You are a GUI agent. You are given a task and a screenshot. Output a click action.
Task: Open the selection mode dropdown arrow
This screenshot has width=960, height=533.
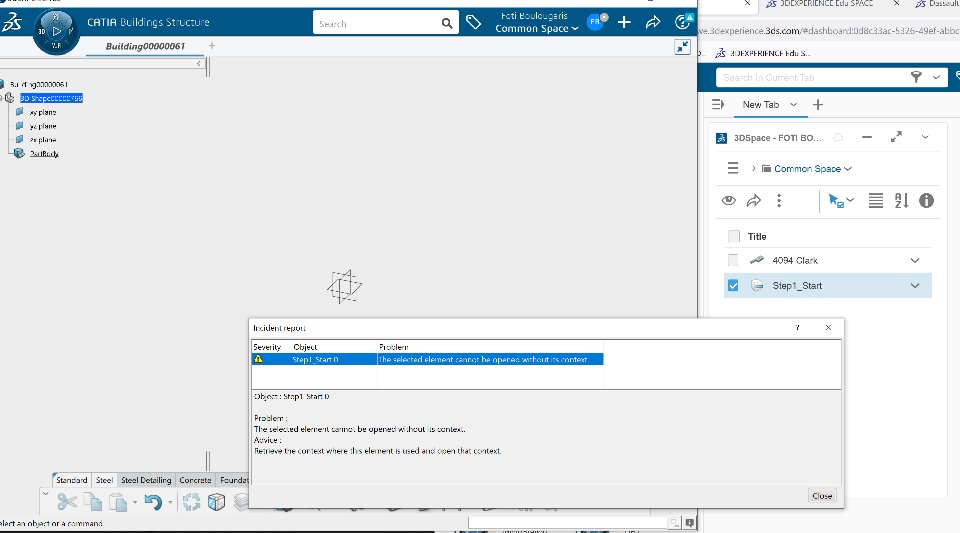(850, 199)
